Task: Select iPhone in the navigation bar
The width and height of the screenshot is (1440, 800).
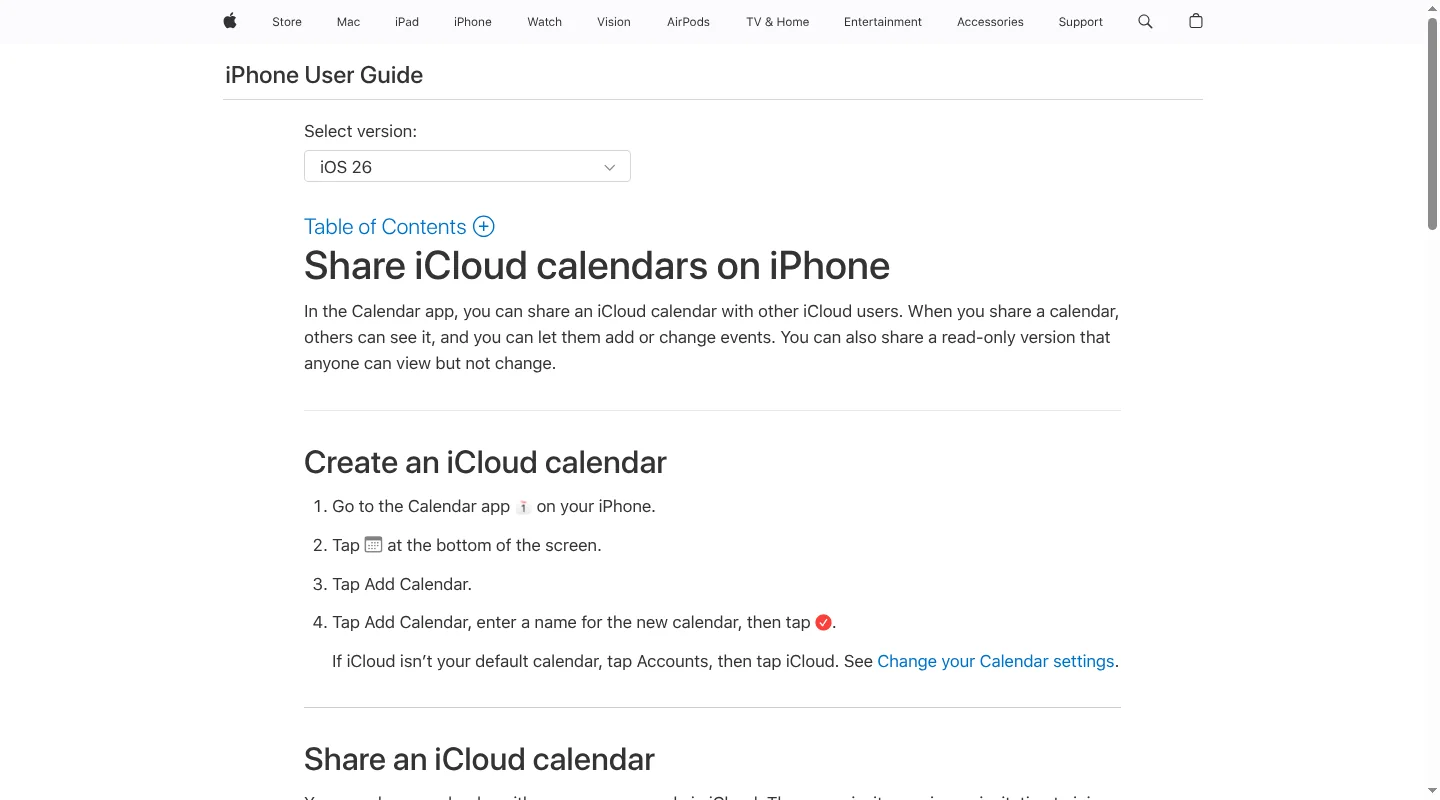Action: pos(473,21)
